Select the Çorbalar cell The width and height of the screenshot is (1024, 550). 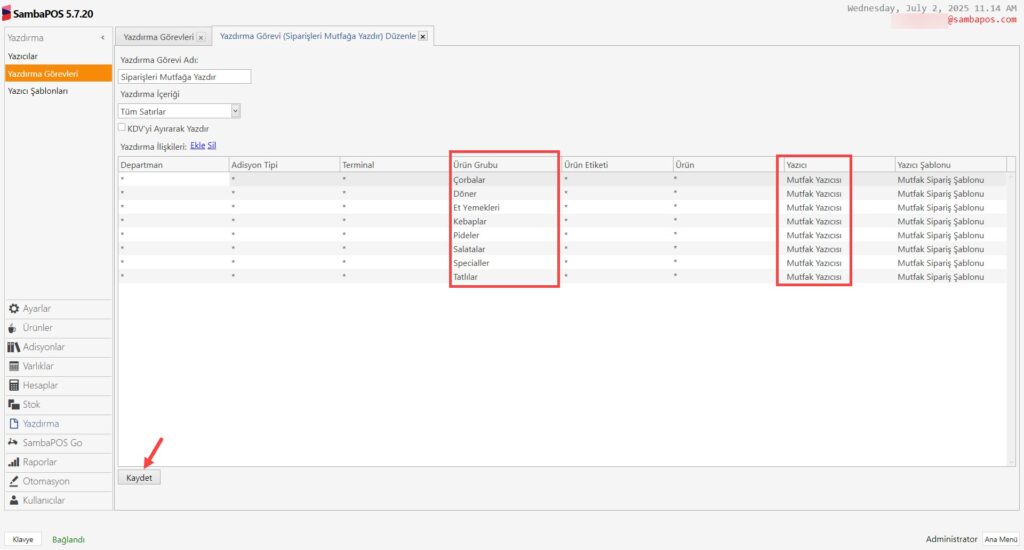[x=506, y=180]
